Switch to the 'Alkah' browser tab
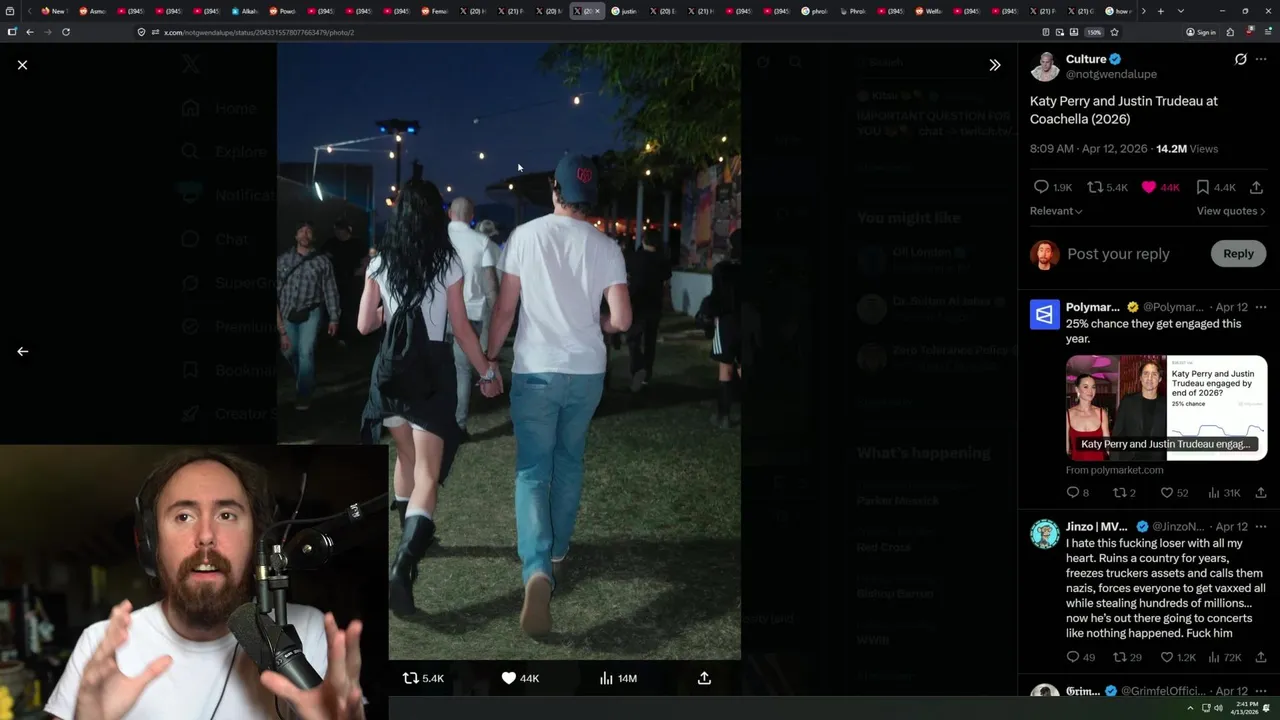This screenshot has height=720, width=1280. [245, 11]
